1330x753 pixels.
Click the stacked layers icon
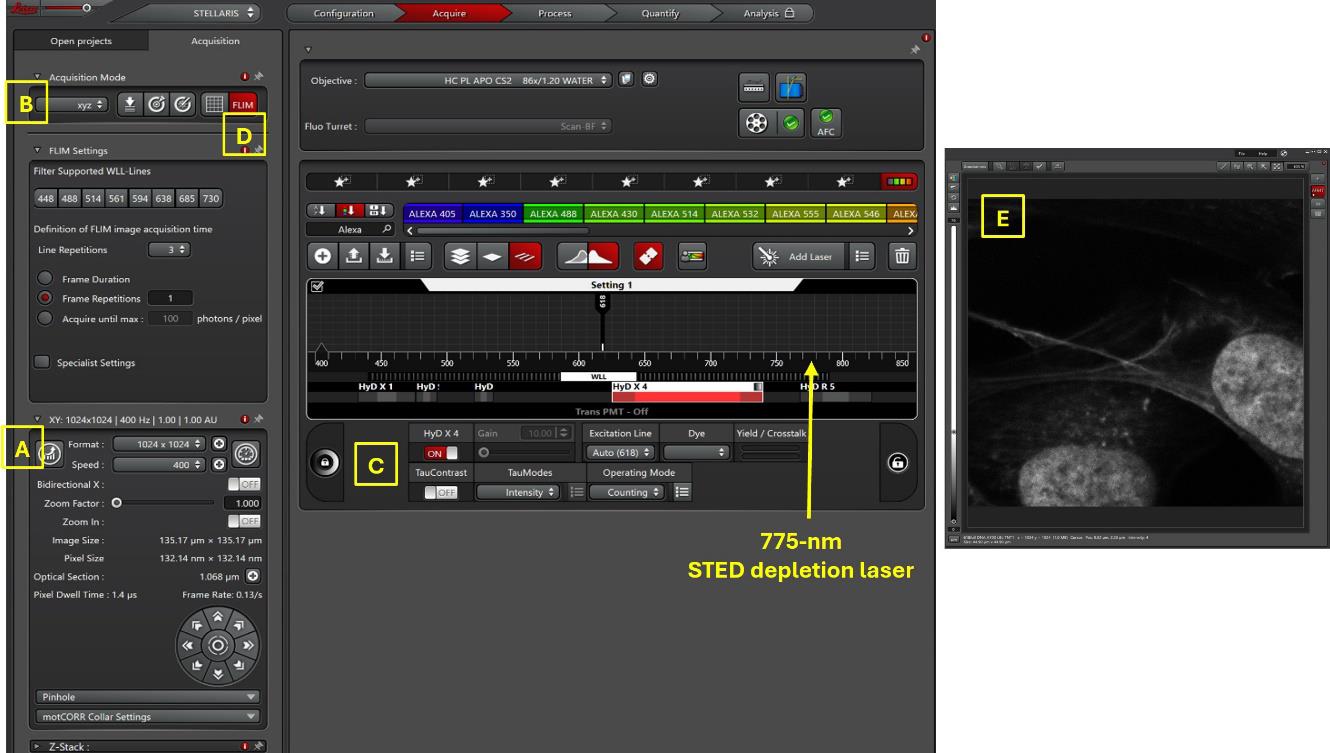[x=459, y=256]
